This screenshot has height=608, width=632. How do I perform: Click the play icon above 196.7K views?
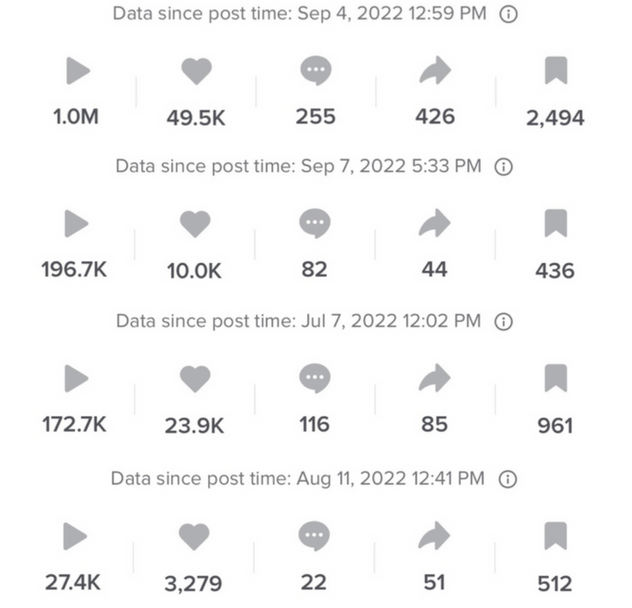click(76, 223)
